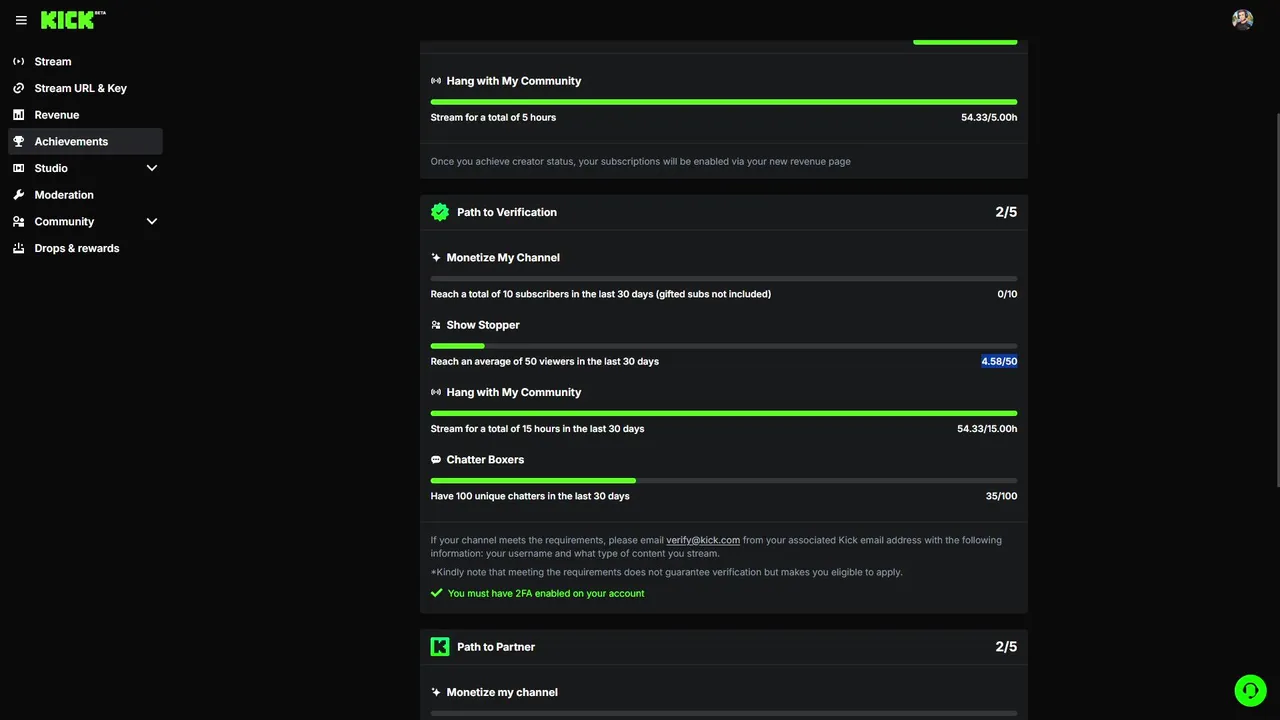Expand the Studio submenu chevron
1280x720 pixels.
click(x=152, y=168)
